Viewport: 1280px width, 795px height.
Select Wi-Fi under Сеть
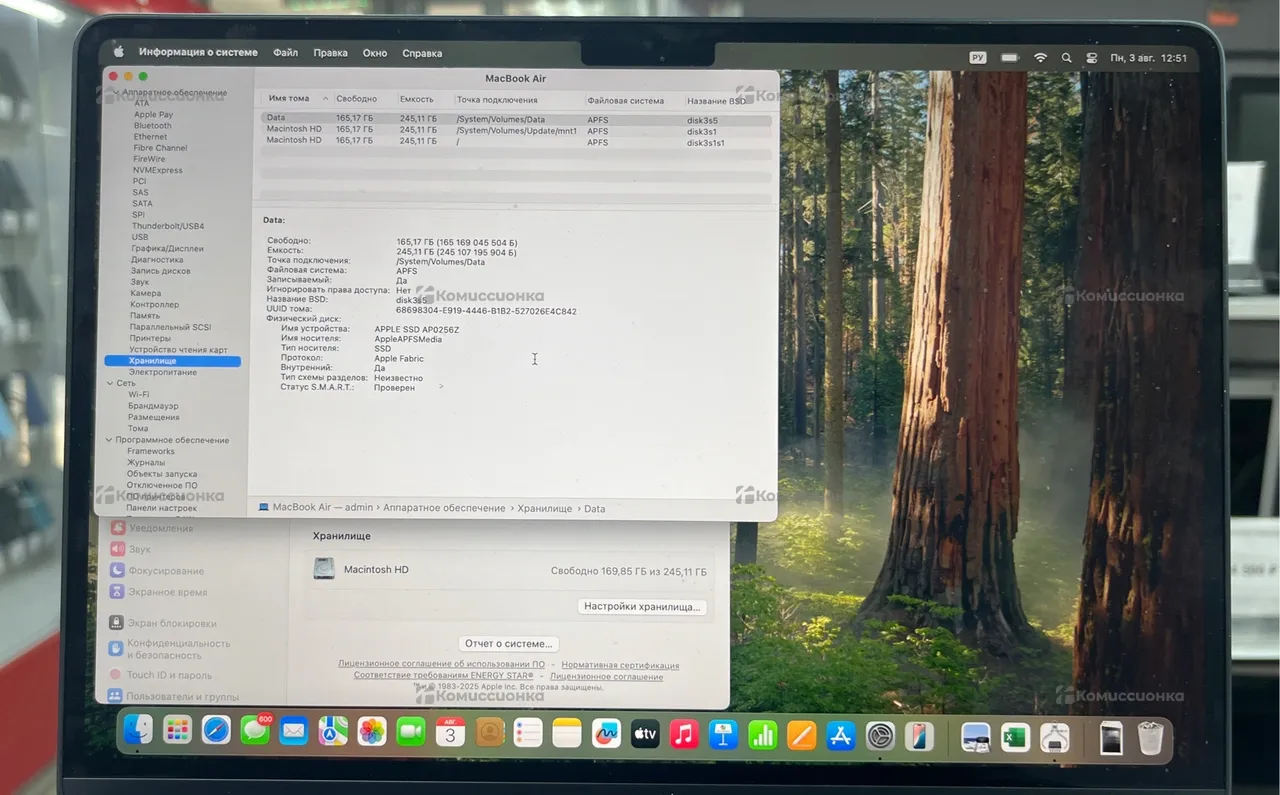click(x=138, y=395)
